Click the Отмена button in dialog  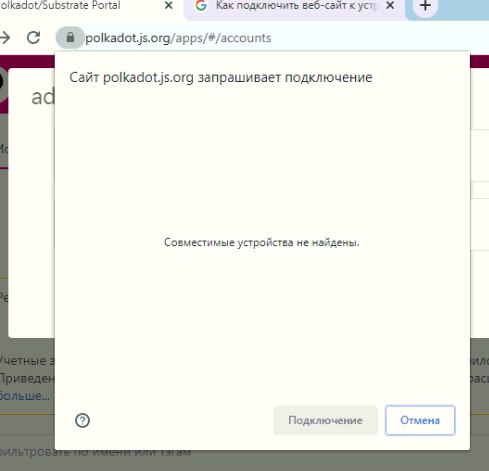point(420,420)
